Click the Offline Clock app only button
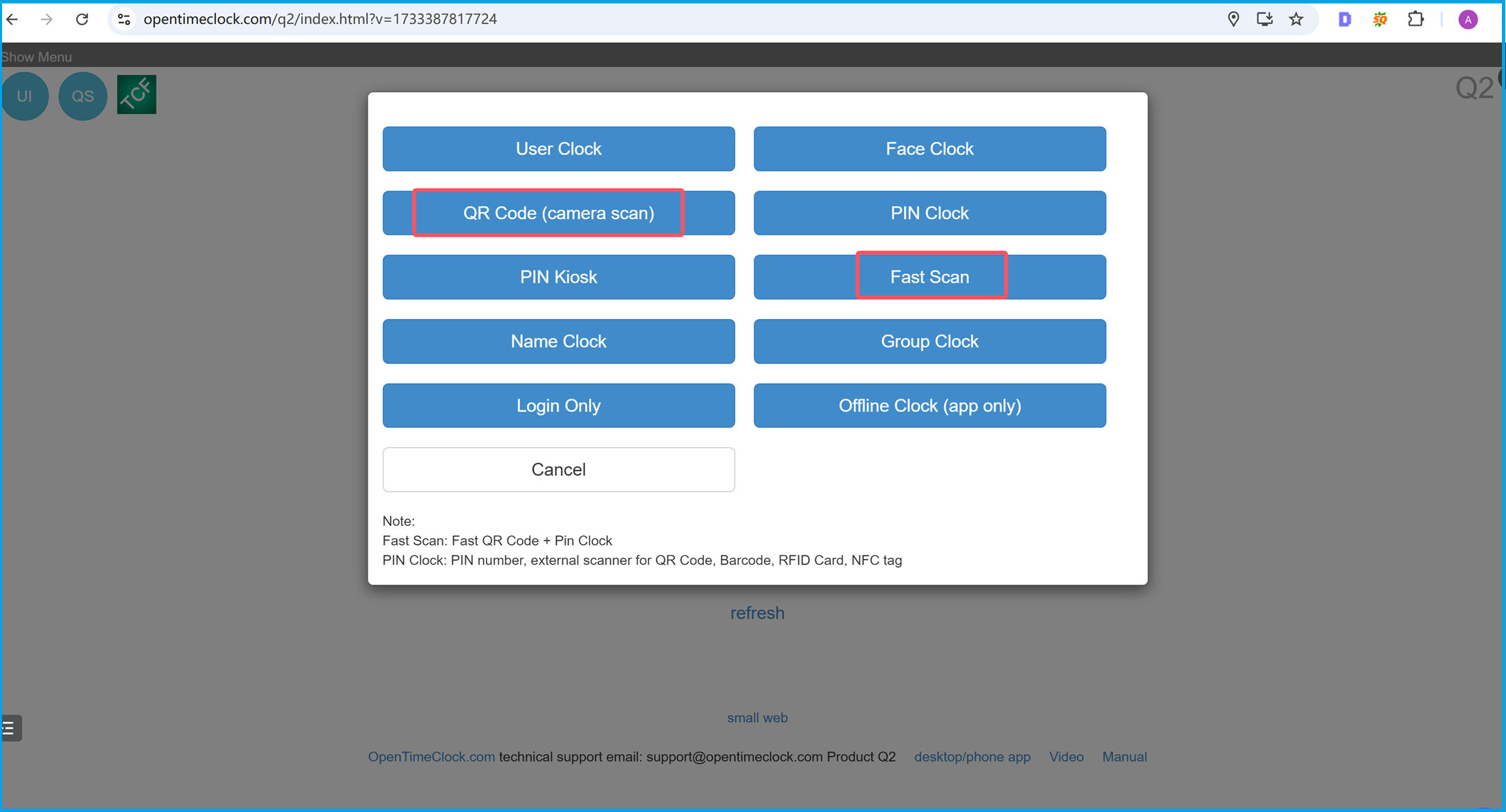Viewport: 1506px width, 812px height. pyautogui.click(x=929, y=405)
